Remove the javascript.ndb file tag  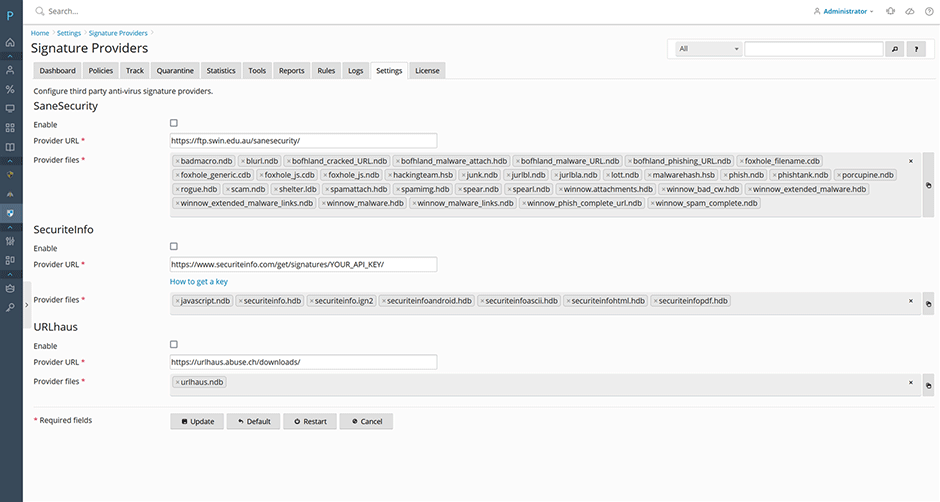click(x=177, y=301)
